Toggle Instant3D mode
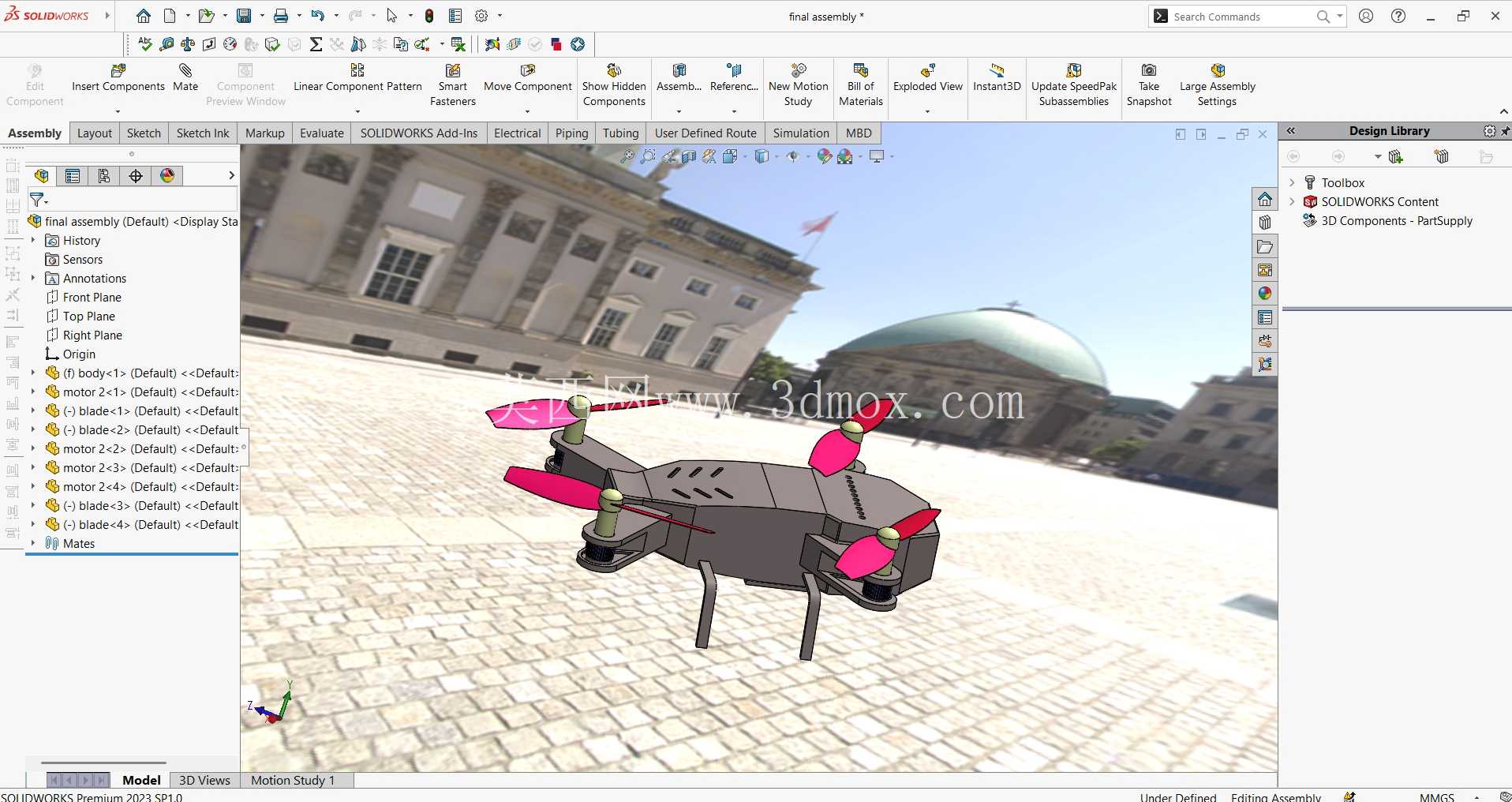This screenshot has height=802, width=1512. pyautogui.click(x=997, y=77)
